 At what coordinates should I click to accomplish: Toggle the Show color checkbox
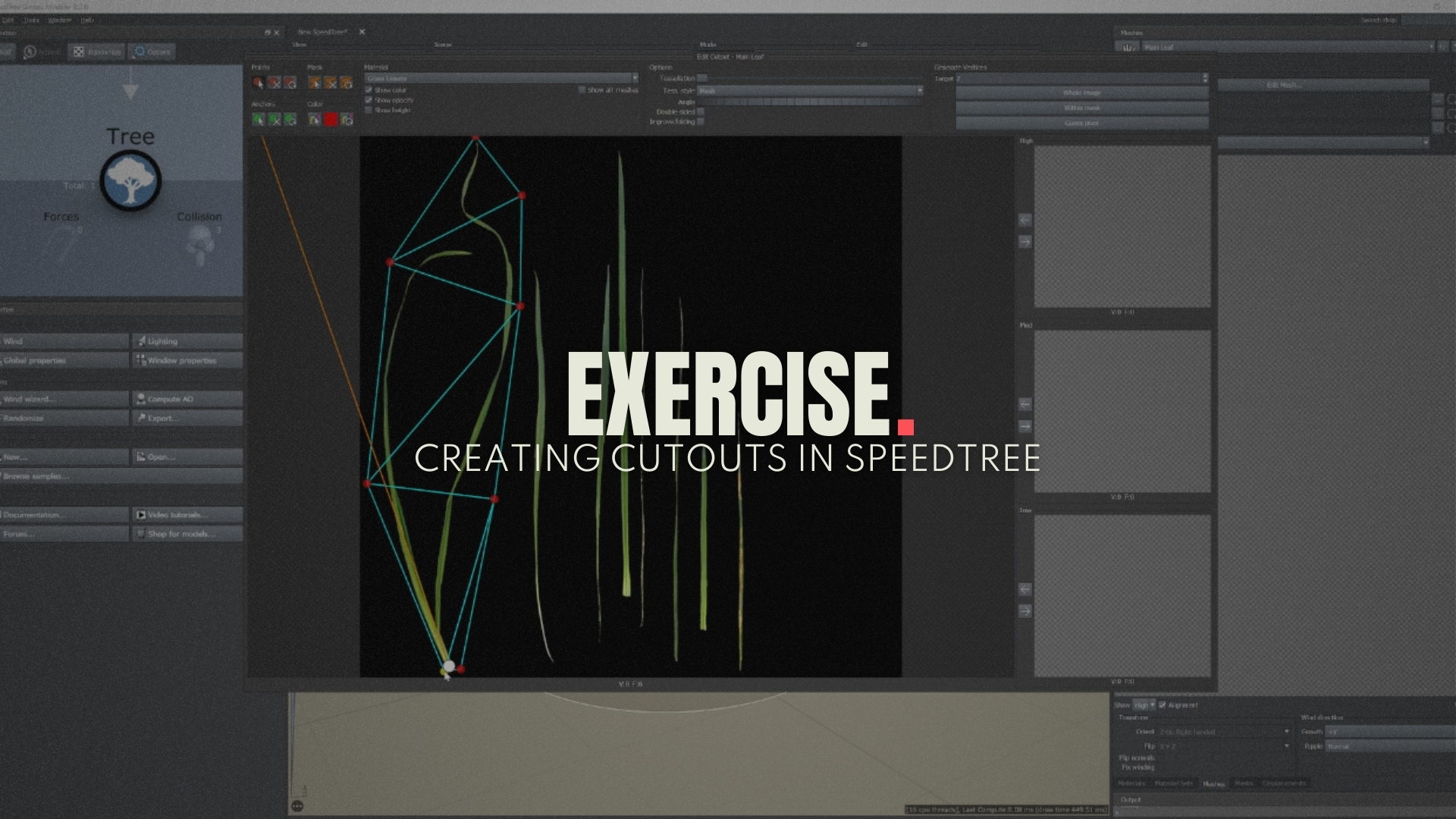369,90
